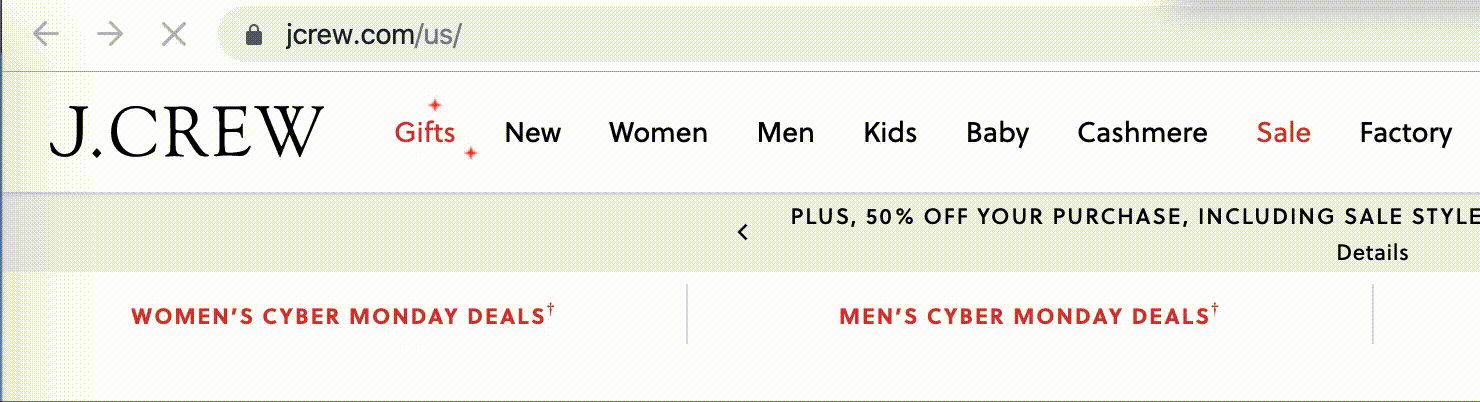Stop the page loading with the X icon

pos(174,35)
